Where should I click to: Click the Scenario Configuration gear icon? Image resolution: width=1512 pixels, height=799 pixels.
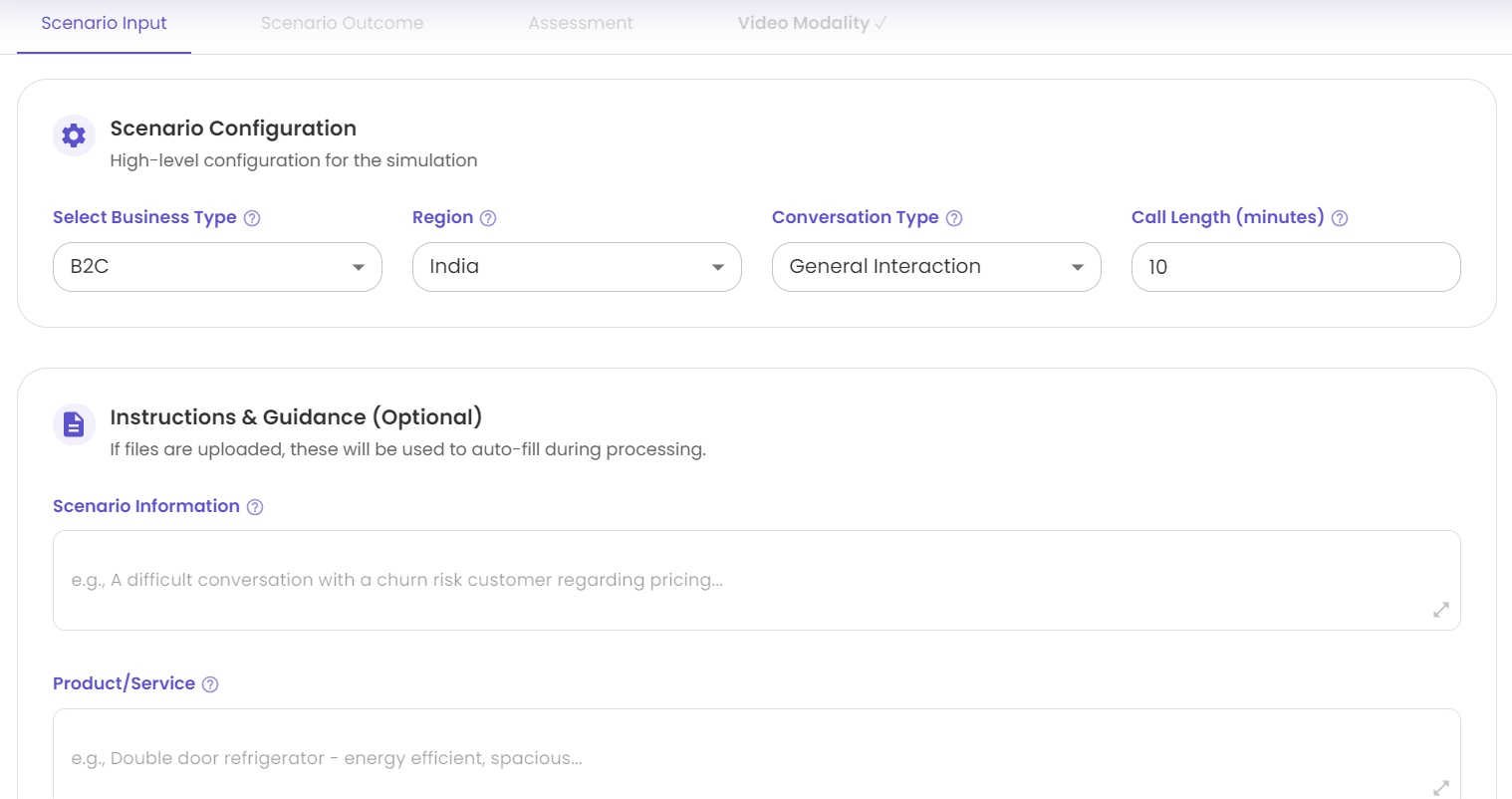coord(74,135)
